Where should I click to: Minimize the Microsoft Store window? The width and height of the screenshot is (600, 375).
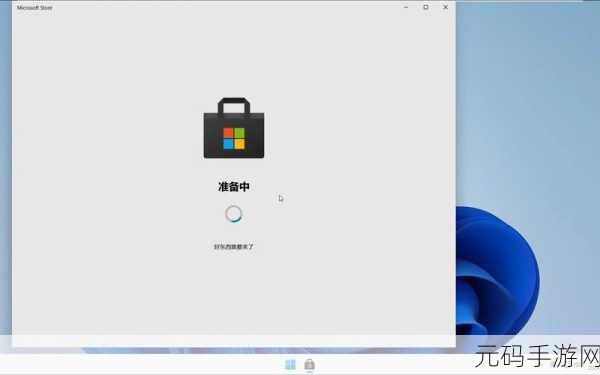406,7
